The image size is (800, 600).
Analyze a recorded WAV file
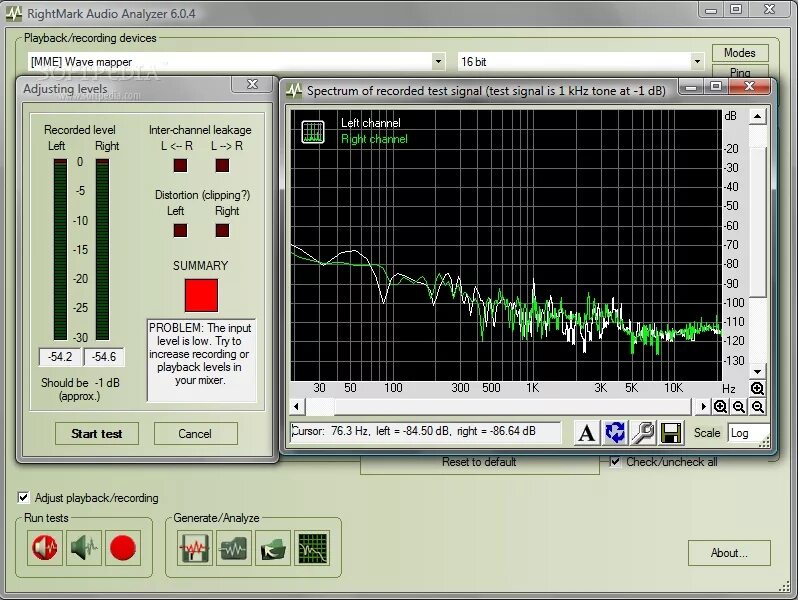(x=235, y=547)
